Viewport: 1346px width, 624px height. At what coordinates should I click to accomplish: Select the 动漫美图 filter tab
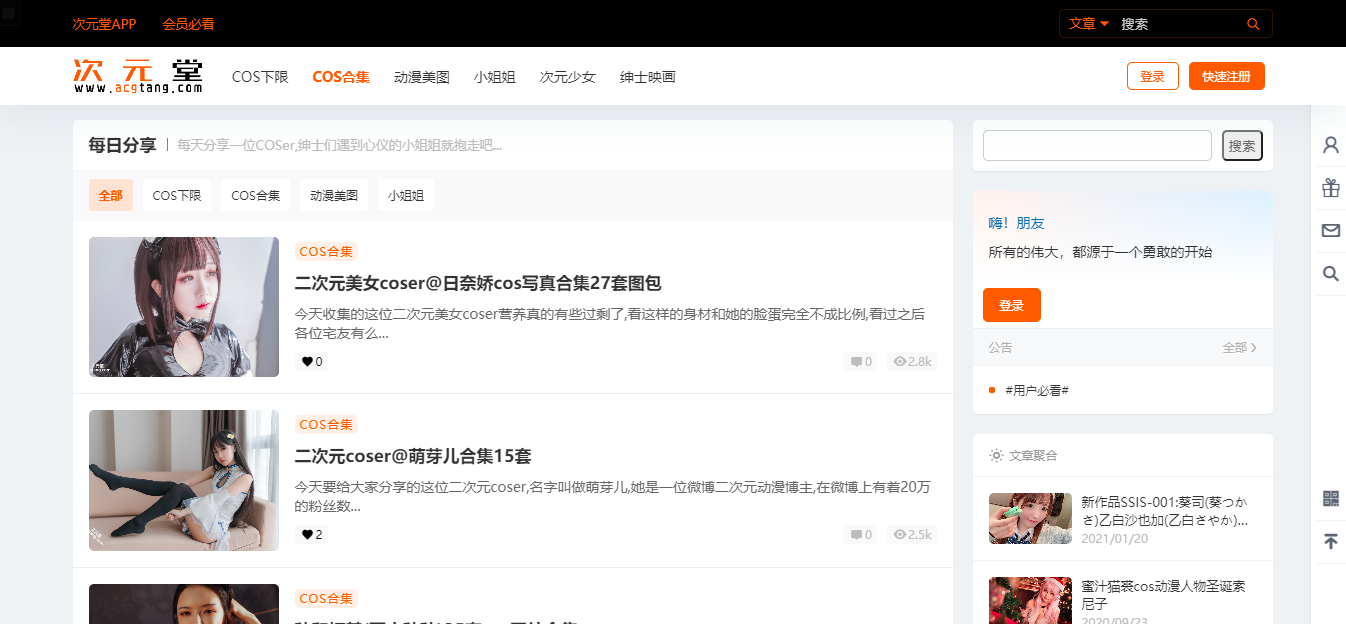[x=334, y=196]
